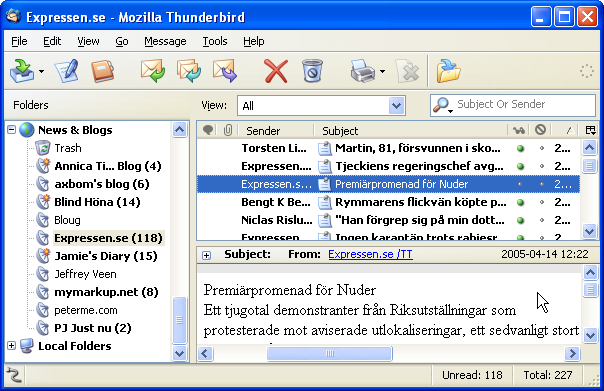Open the File menu
The width and height of the screenshot is (604, 391).
[19, 41]
